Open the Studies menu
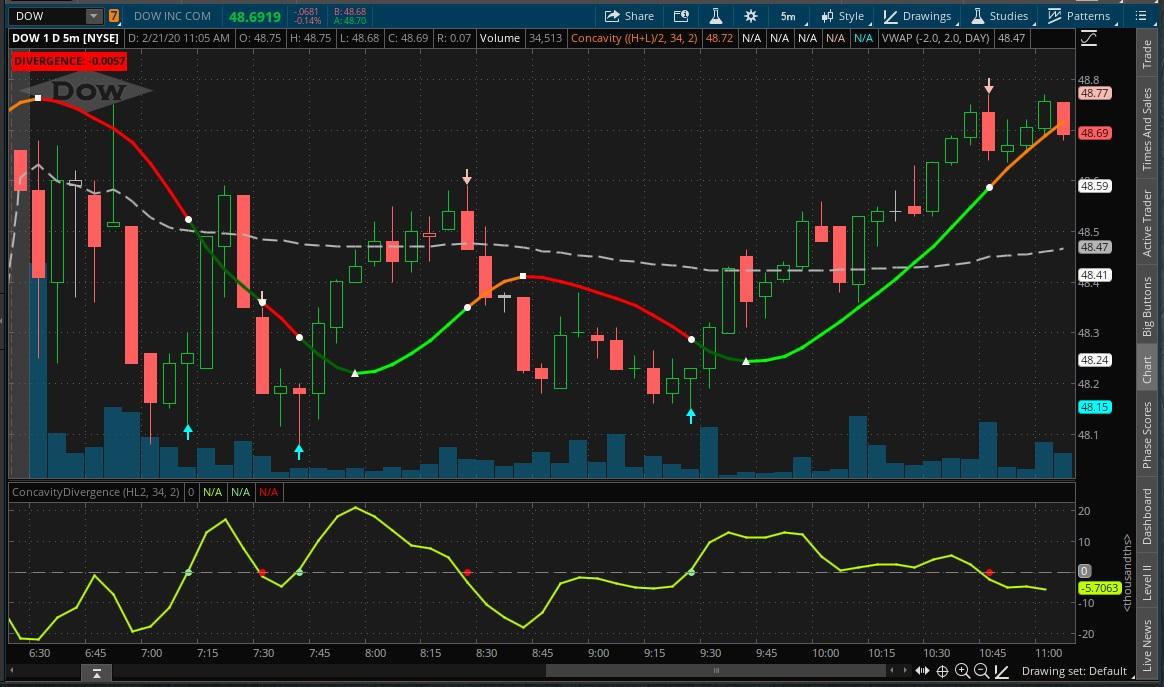The width and height of the screenshot is (1164, 687). pos(1001,16)
